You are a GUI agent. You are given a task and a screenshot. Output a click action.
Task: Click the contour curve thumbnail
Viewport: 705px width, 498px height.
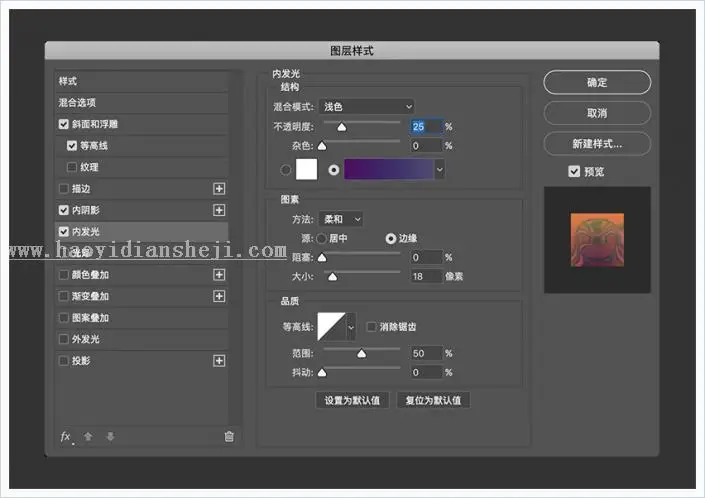click(x=331, y=327)
